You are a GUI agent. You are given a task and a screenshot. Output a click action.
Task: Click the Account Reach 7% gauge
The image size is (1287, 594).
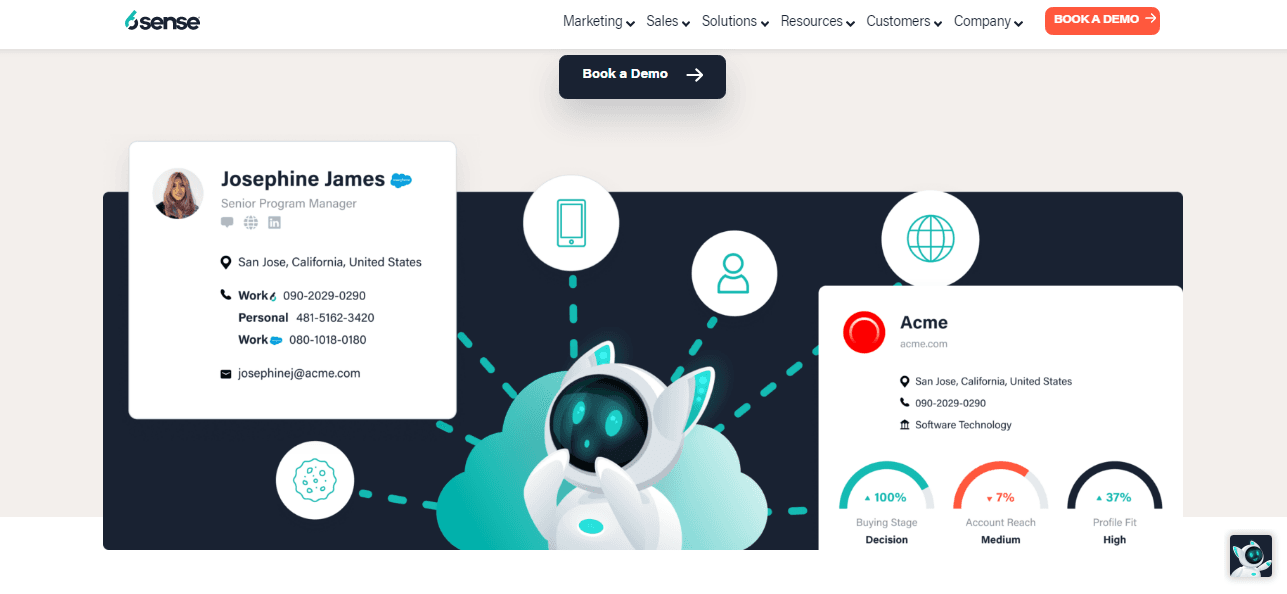[x=1000, y=486]
